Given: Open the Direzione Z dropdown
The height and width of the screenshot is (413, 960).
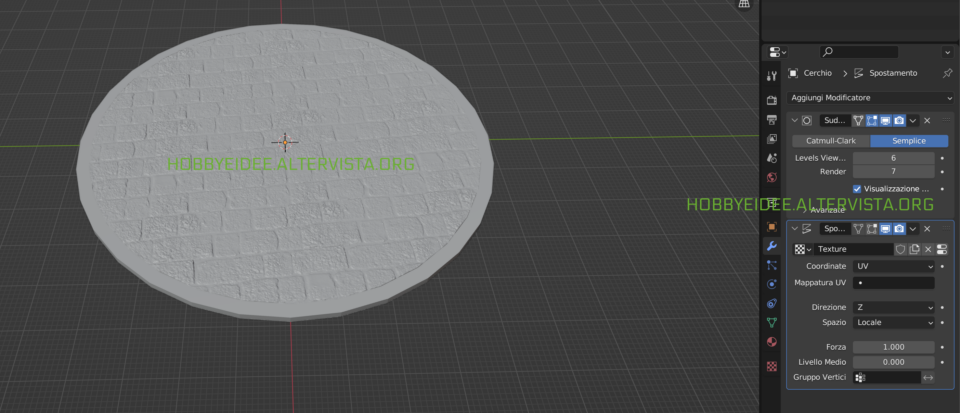Looking at the screenshot, I should pos(894,307).
